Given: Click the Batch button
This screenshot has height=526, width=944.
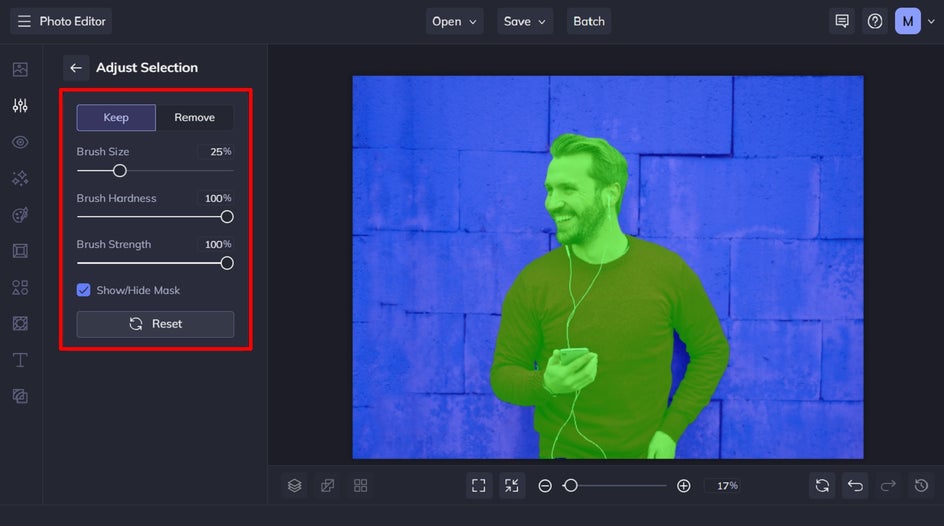Looking at the screenshot, I should pos(589,22).
